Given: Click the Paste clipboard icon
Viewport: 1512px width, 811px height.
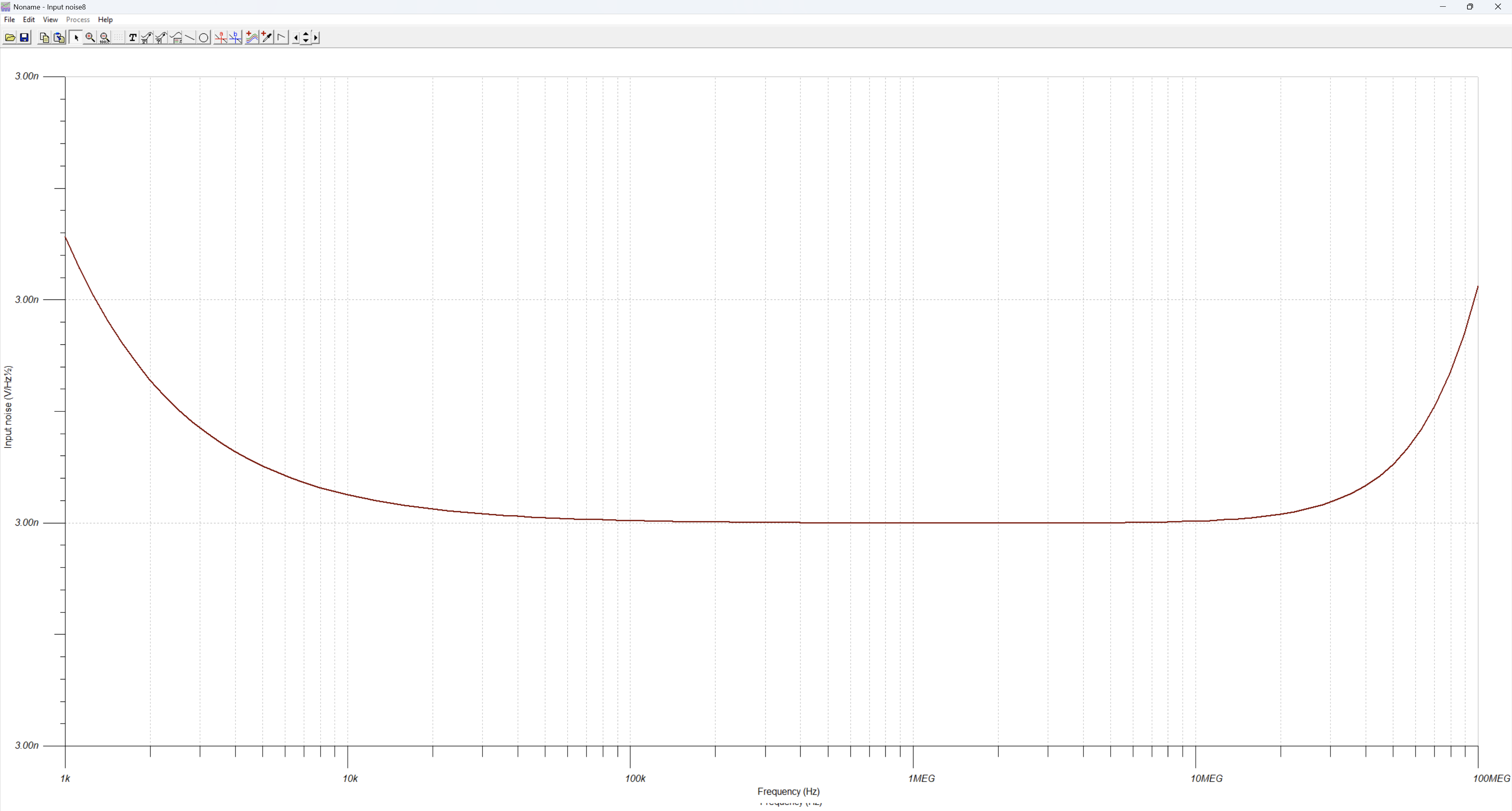Looking at the screenshot, I should [x=59, y=37].
